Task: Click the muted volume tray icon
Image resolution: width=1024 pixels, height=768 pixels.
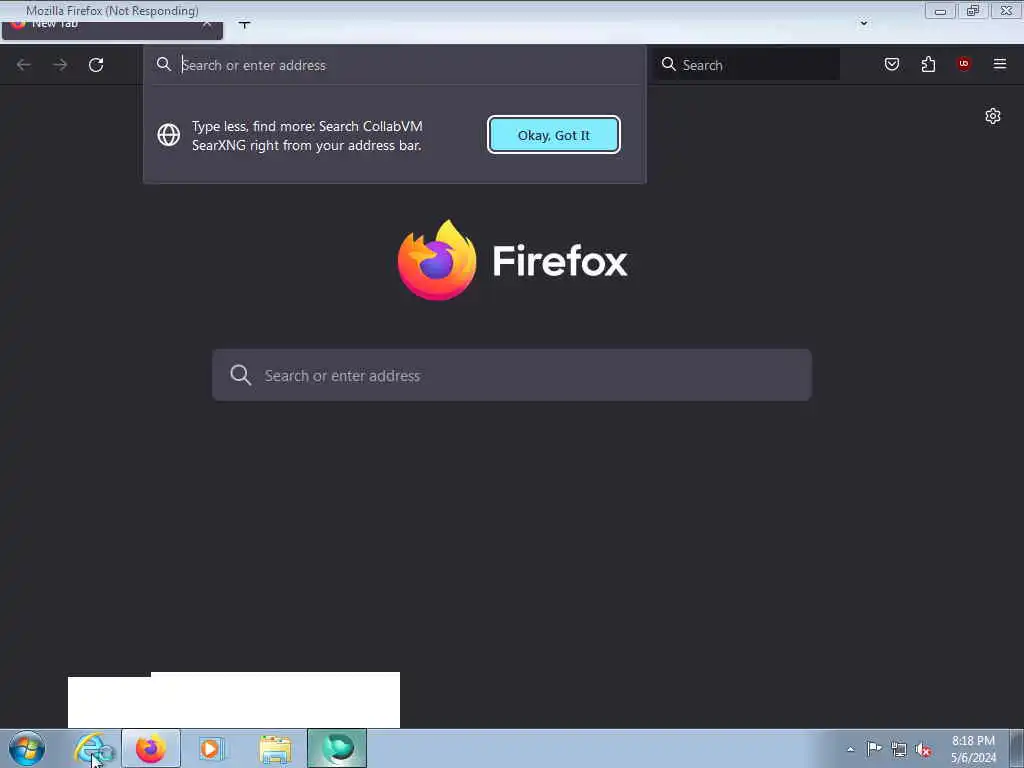Action: 923,750
